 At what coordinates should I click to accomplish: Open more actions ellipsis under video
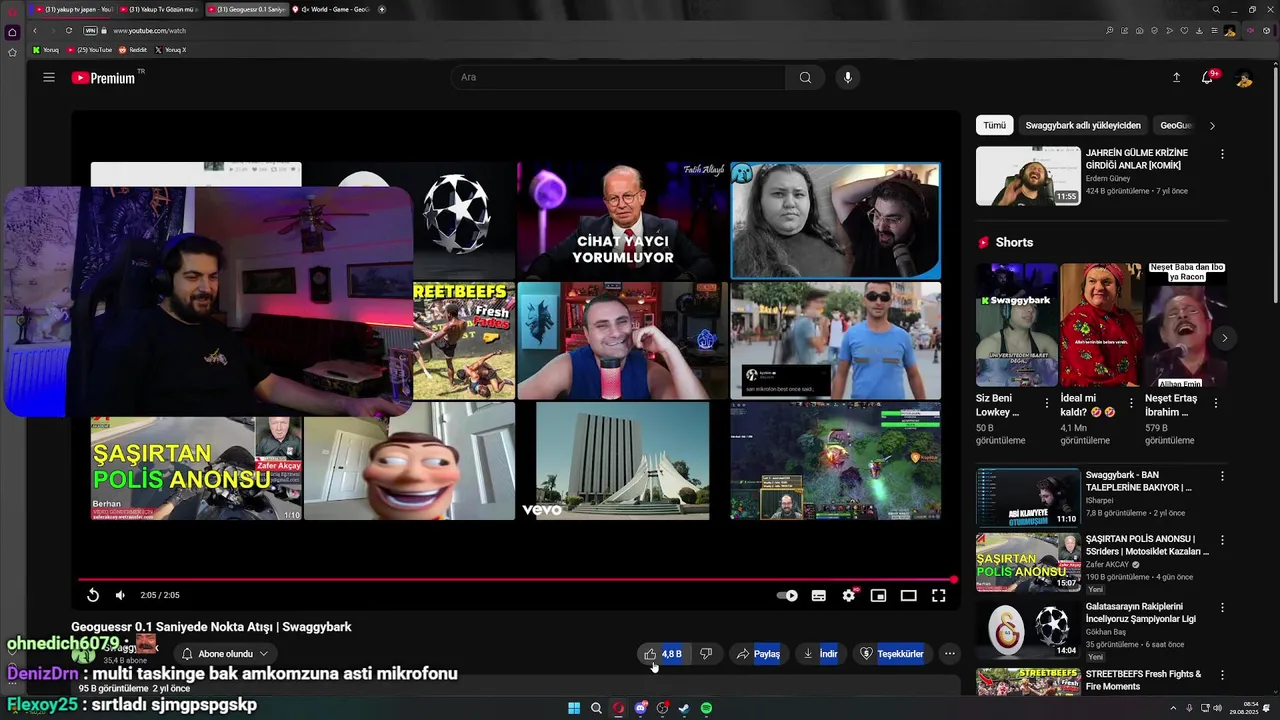(950, 654)
